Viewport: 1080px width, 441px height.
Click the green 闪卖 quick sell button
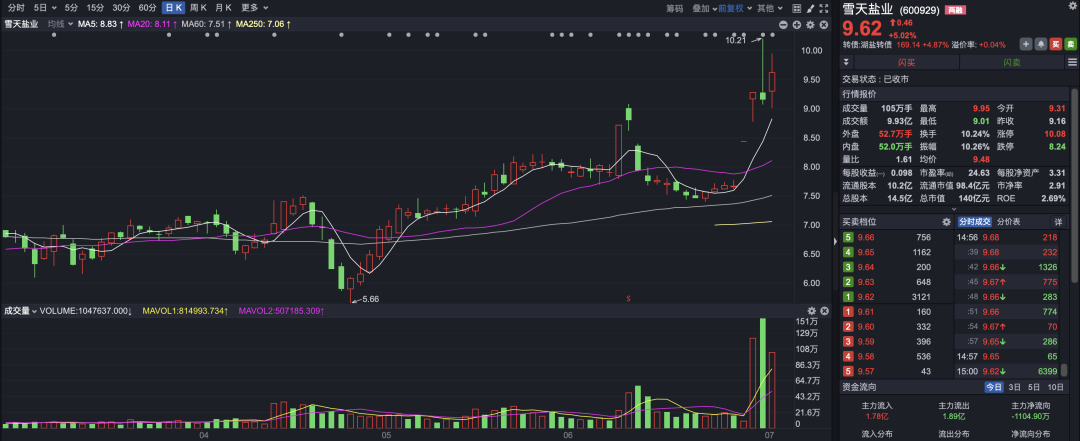1010,62
